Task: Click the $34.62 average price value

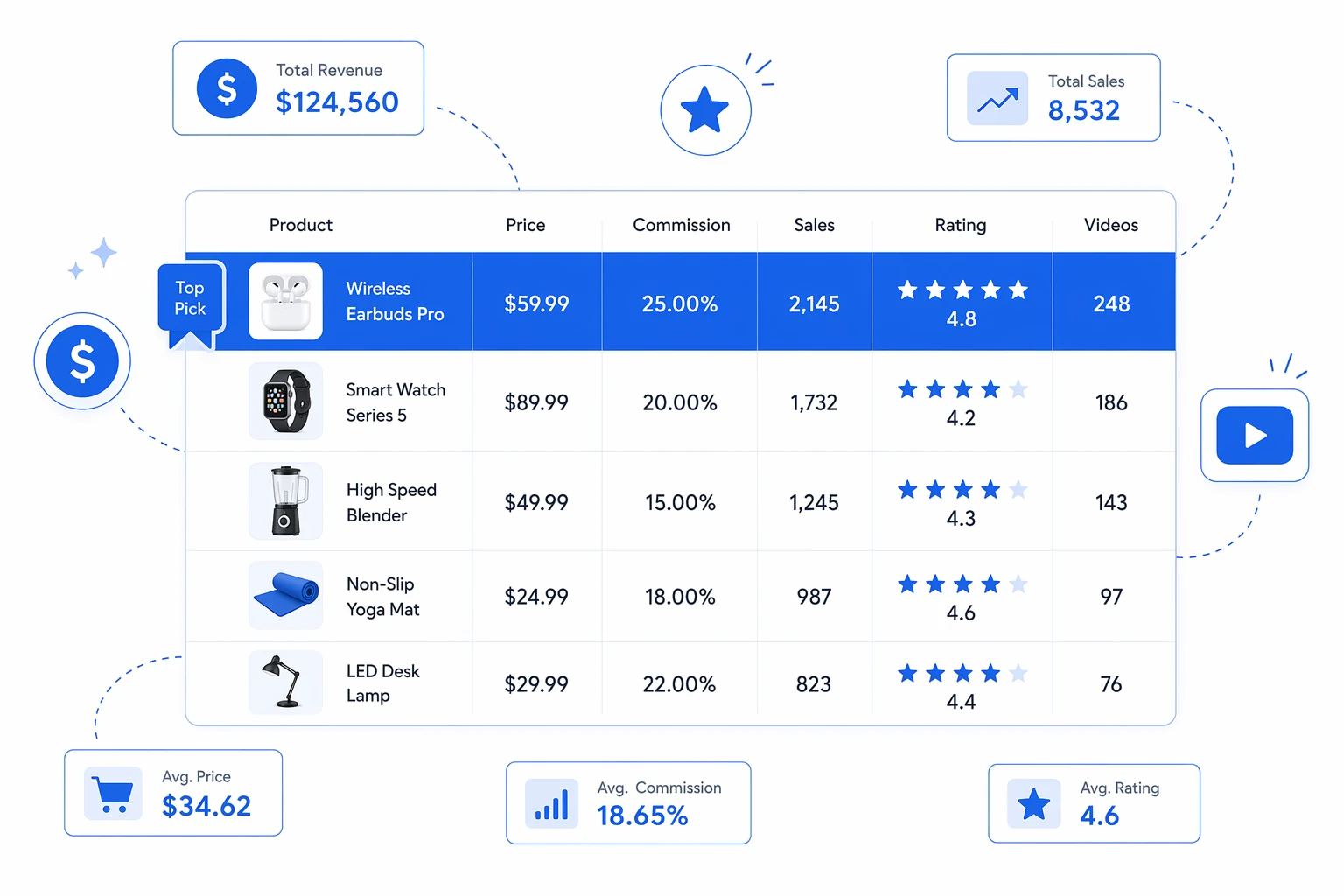Action: tap(206, 806)
